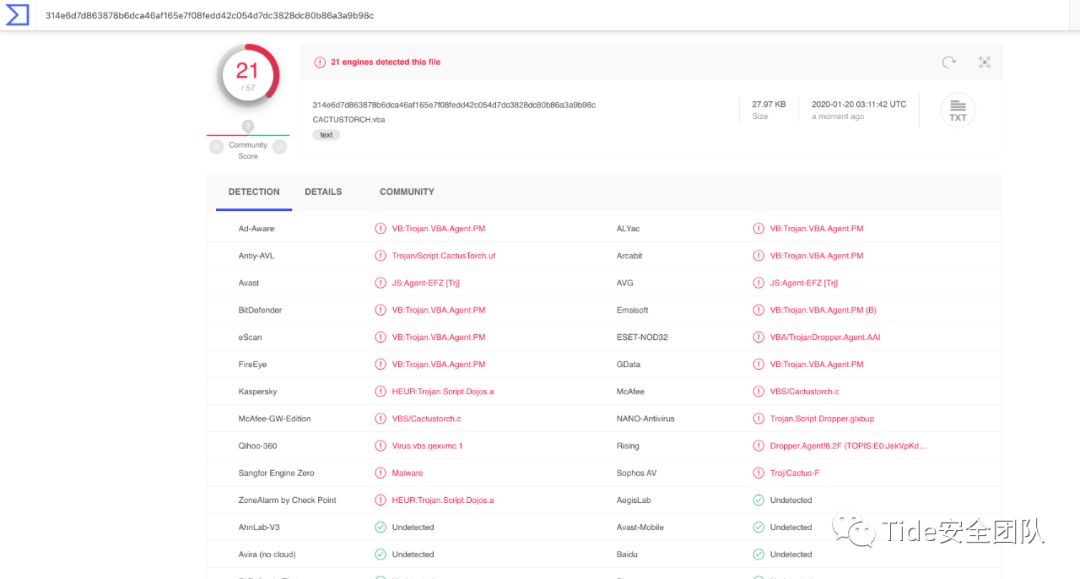The image size is (1080, 579).
Task: Click Antiy-AVL result Trojan/Script.CactusTorch.uf
Action: (443, 256)
